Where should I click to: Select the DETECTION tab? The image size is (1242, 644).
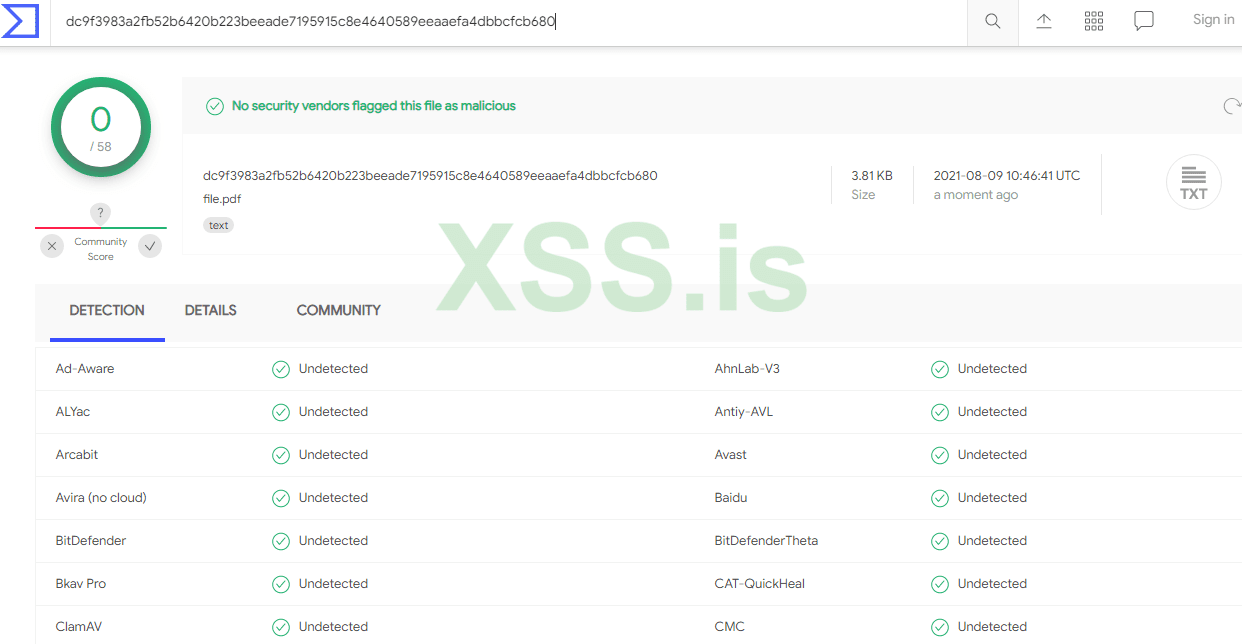coord(107,311)
